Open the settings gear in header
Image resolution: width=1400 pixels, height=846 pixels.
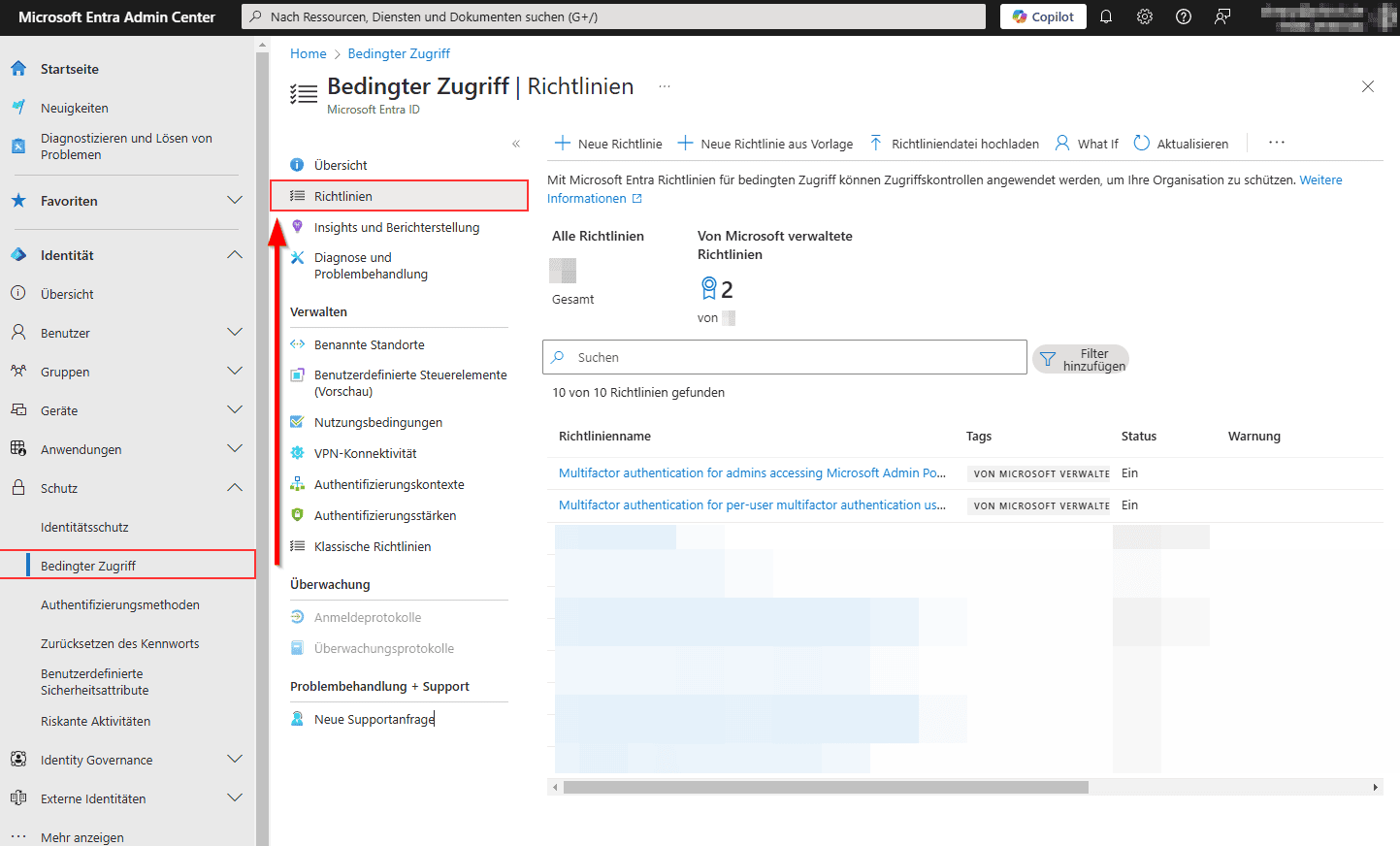click(x=1145, y=16)
